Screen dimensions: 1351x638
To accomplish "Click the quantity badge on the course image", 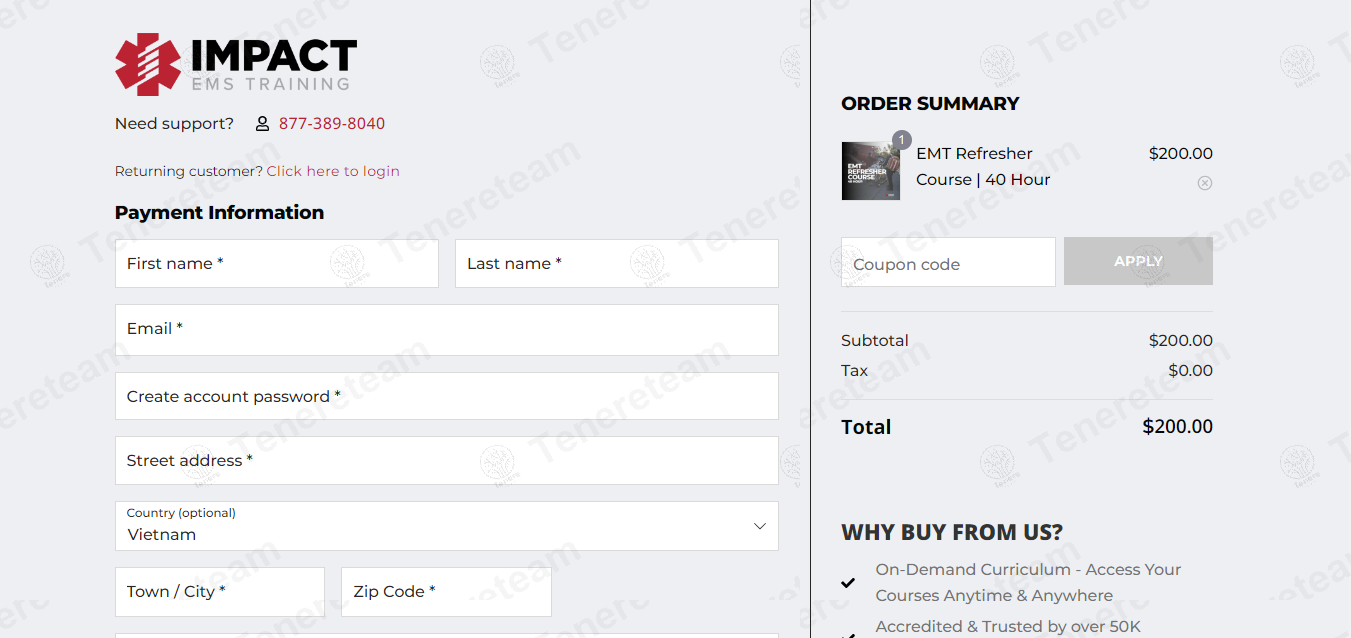I will coord(901,140).
